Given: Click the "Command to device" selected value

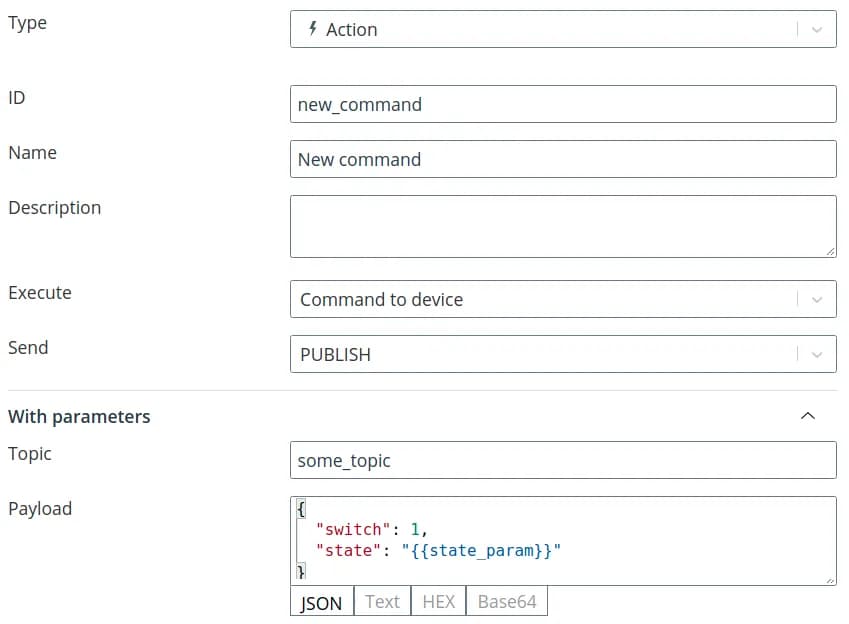Looking at the screenshot, I should 381,299.
